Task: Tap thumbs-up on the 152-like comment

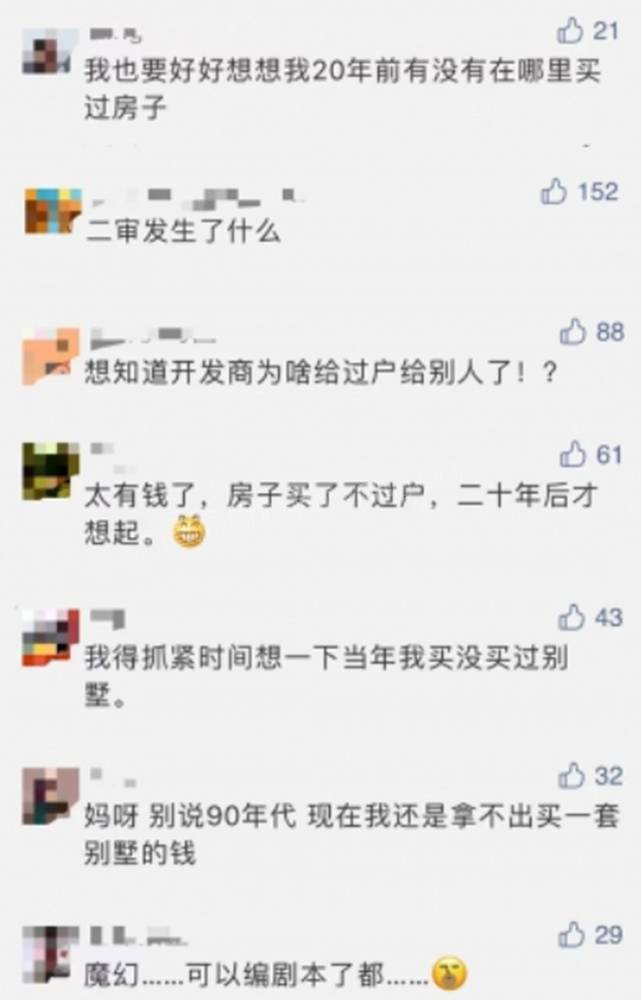Action: coord(554,191)
